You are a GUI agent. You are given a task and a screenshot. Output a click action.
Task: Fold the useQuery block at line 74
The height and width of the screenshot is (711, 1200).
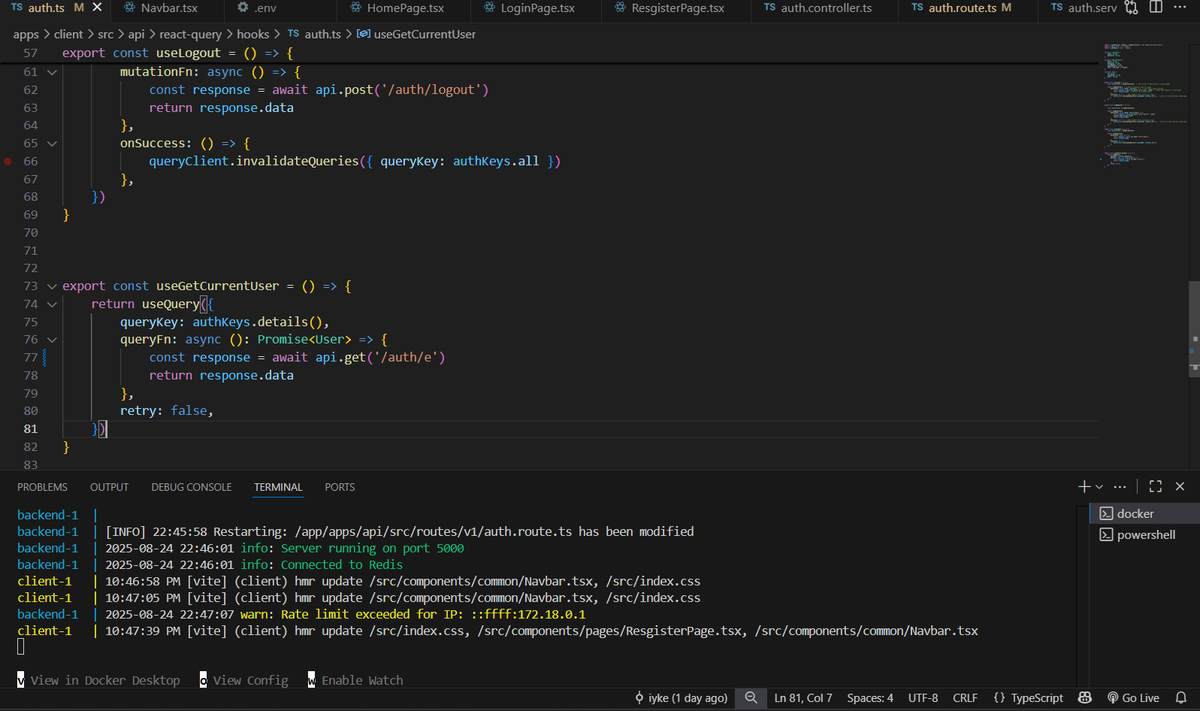pos(52,304)
